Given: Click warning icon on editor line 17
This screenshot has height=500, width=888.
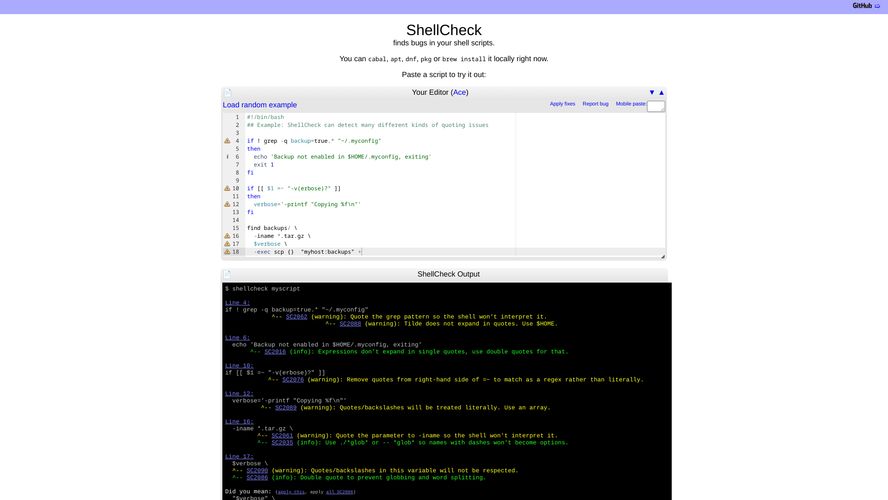Looking at the screenshot, I should (227, 244).
